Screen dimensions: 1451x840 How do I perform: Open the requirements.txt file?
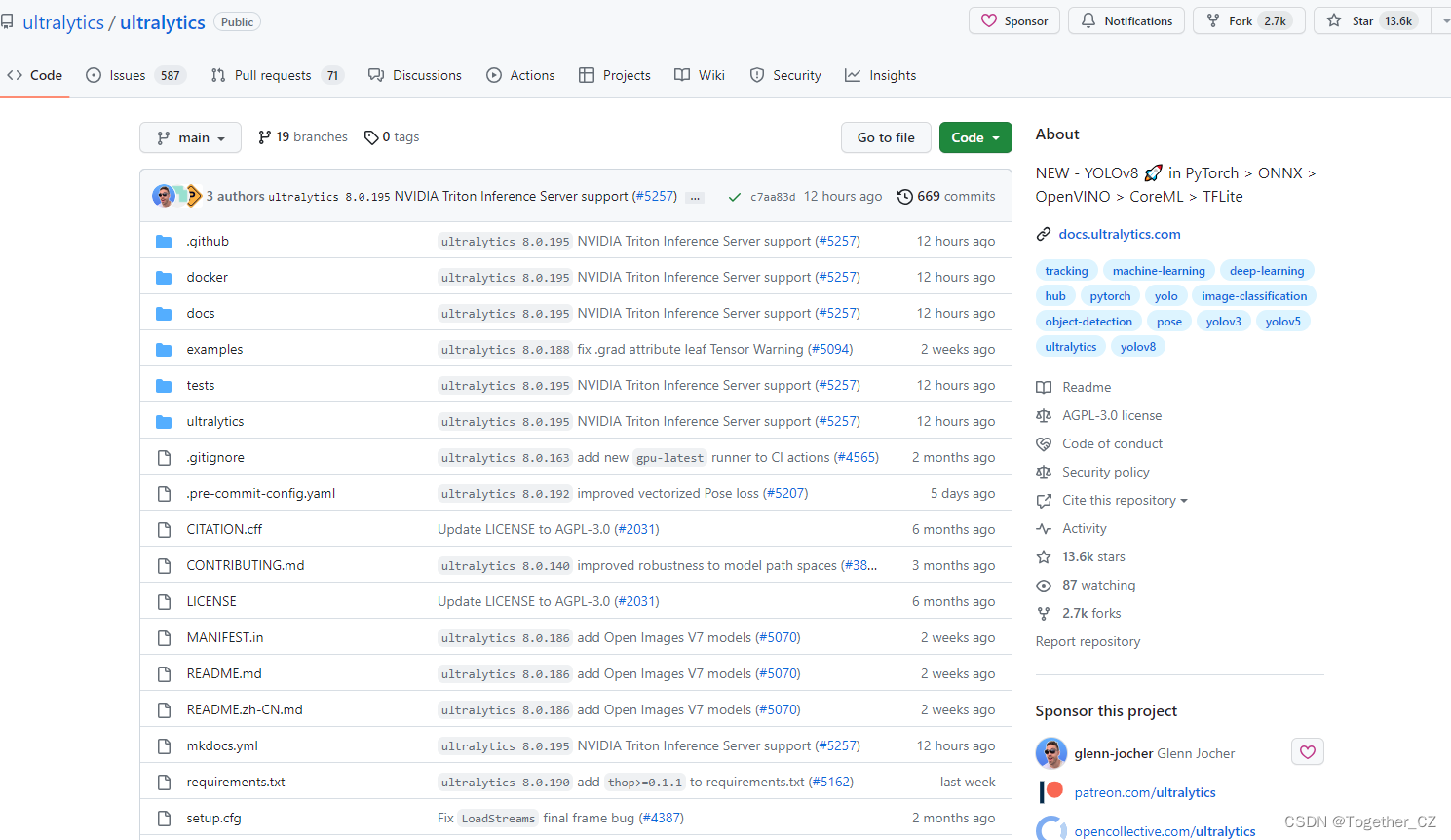point(236,782)
